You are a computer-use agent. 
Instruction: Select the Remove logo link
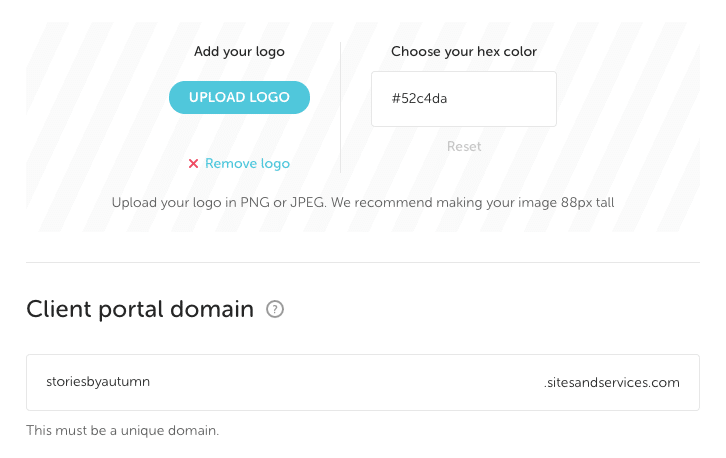(x=247, y=164)
